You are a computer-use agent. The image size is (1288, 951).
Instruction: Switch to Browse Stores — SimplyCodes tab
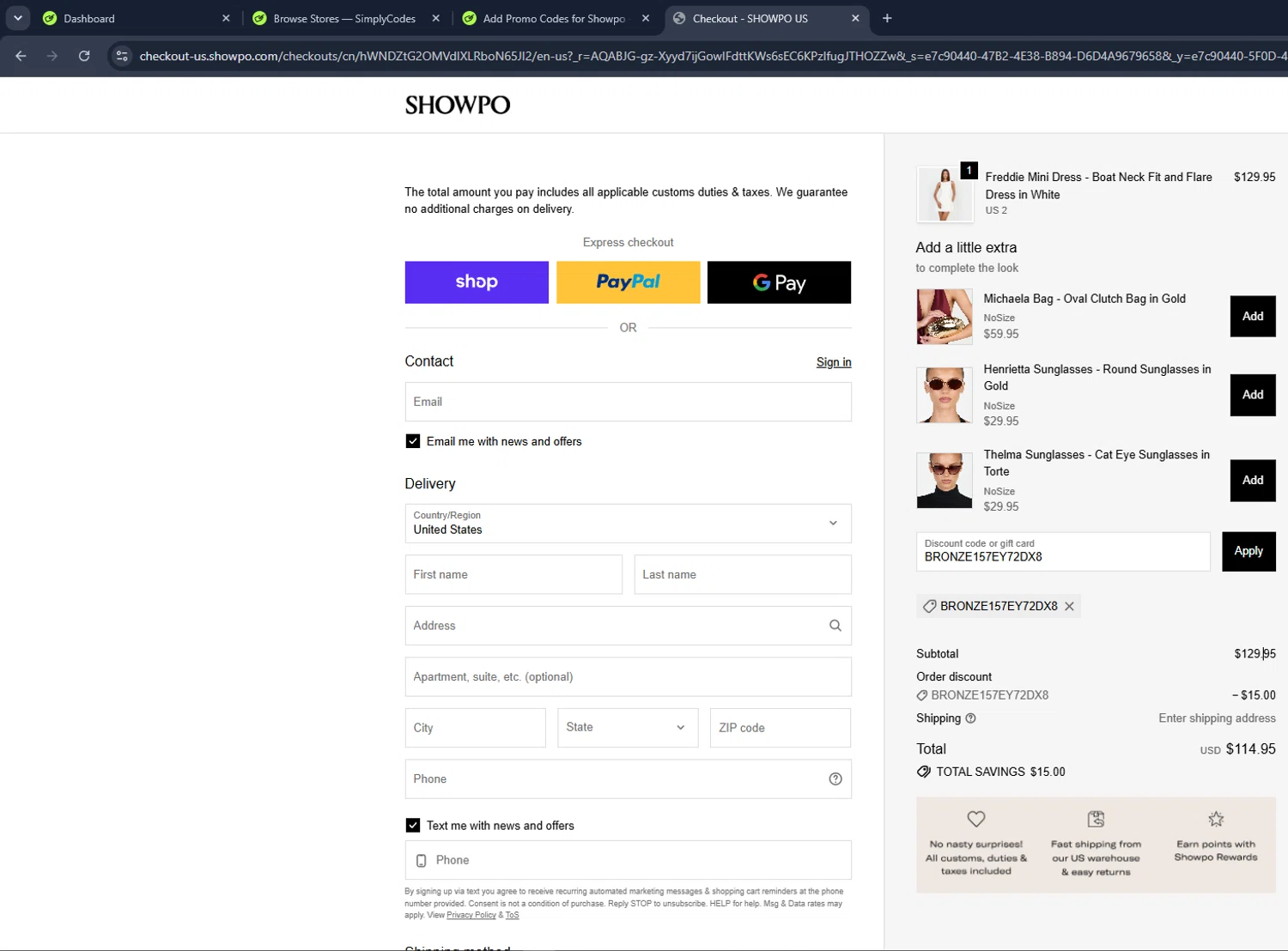(346, 18)
